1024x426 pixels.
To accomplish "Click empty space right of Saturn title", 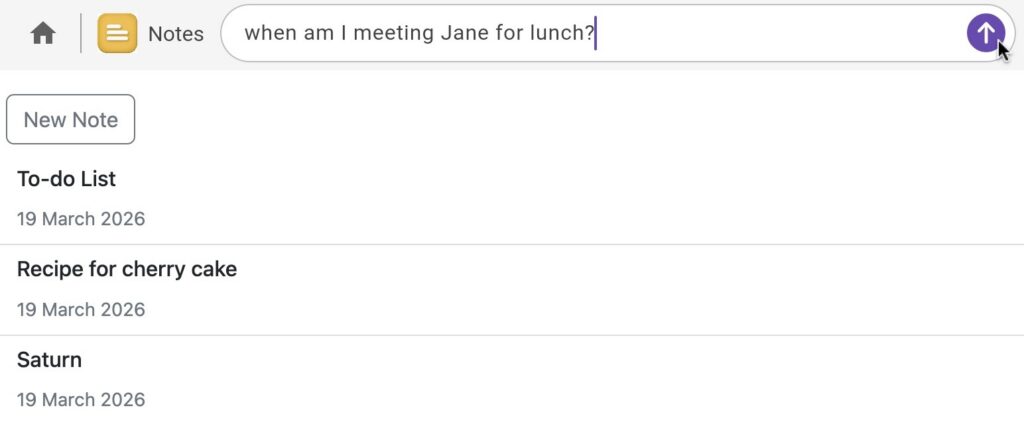I will (x=500, y=360).
